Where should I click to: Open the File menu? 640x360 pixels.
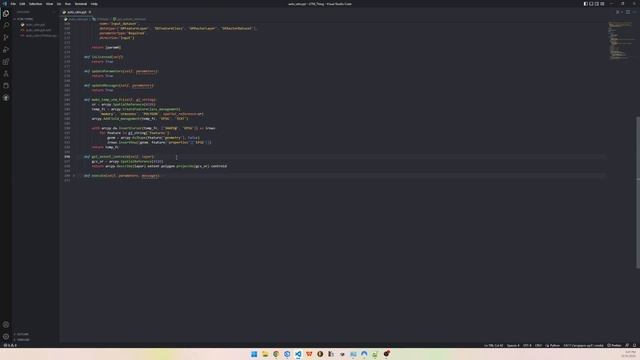tap(13, 4)
